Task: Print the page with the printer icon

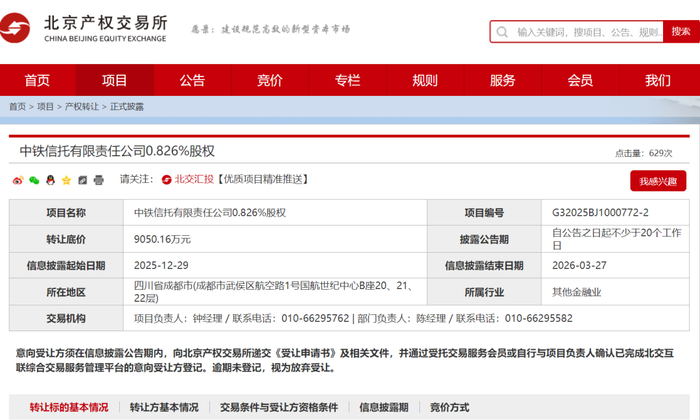Action: click(x=98, y=180)
